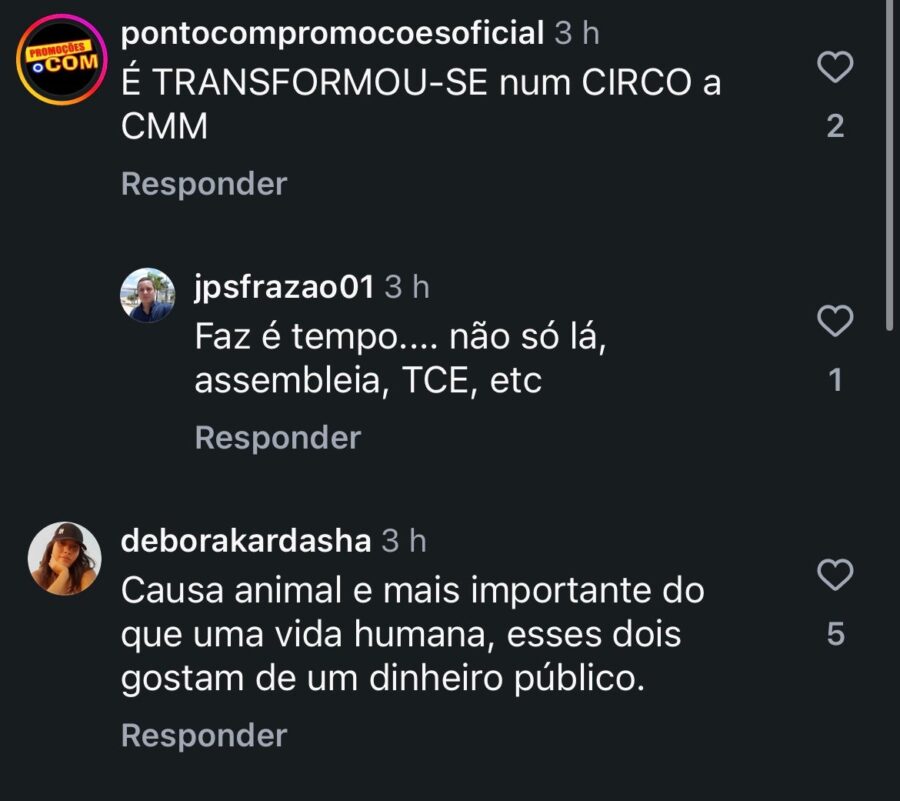Open username link pontocompromocoesoficial

click(x=331, y=33)
